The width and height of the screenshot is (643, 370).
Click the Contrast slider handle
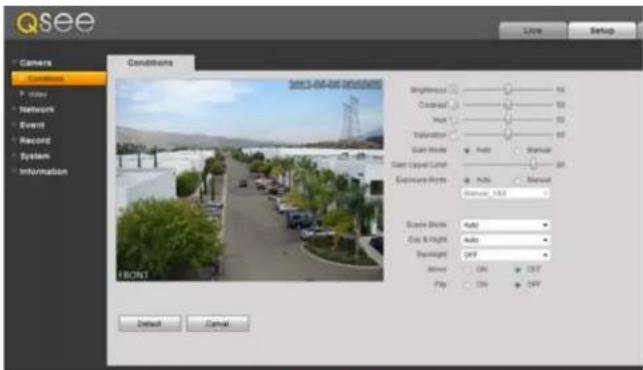[x=508, y=105]
